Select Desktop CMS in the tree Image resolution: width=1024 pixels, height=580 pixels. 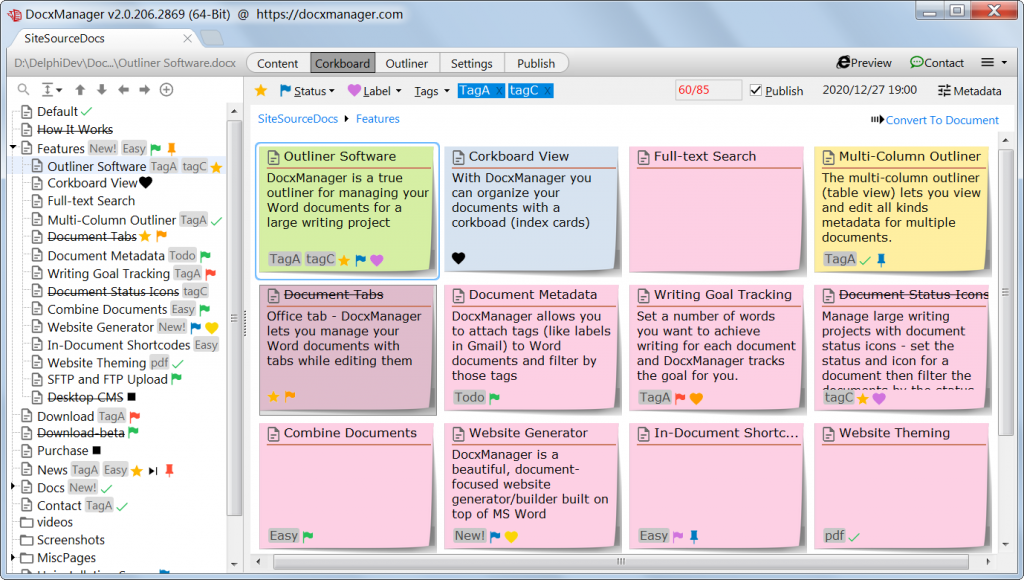click(x=85, y=397)
